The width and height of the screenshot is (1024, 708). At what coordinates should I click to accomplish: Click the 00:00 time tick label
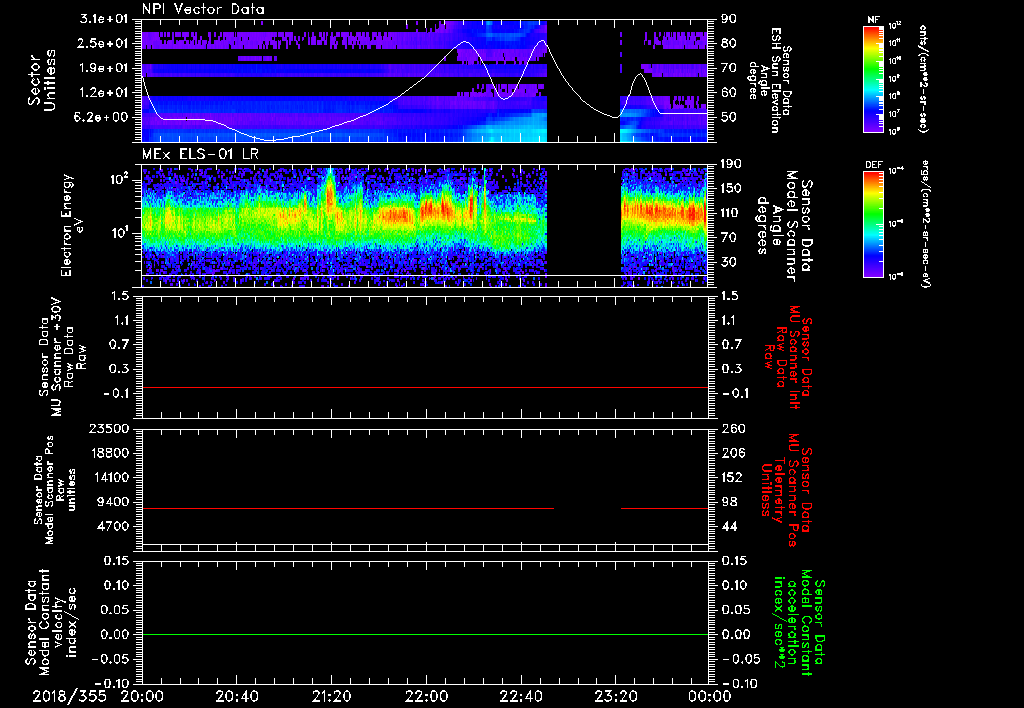710,696
